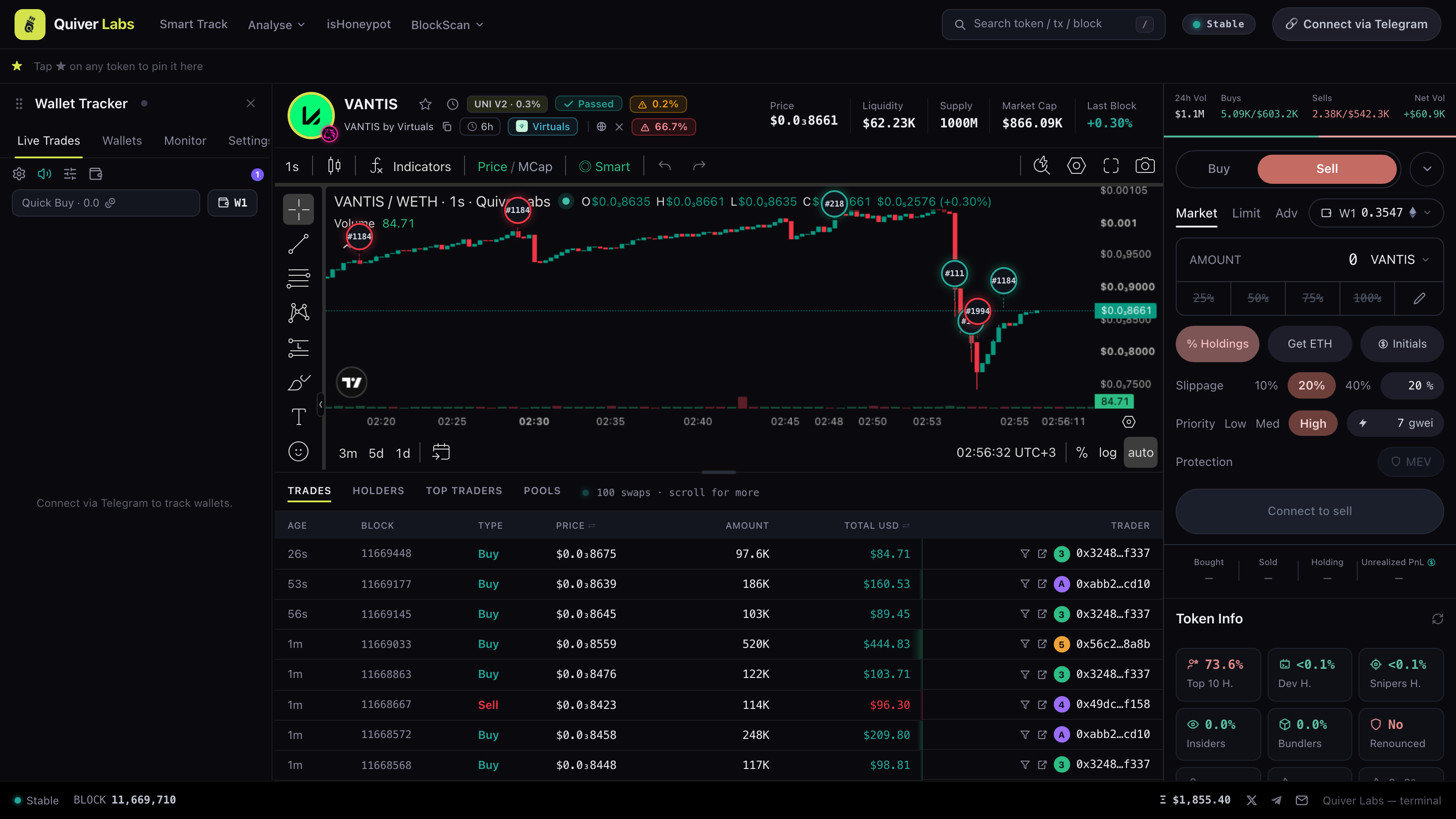Open the token website globe icon
1456x819 pixels.
[x=602, y=126]
